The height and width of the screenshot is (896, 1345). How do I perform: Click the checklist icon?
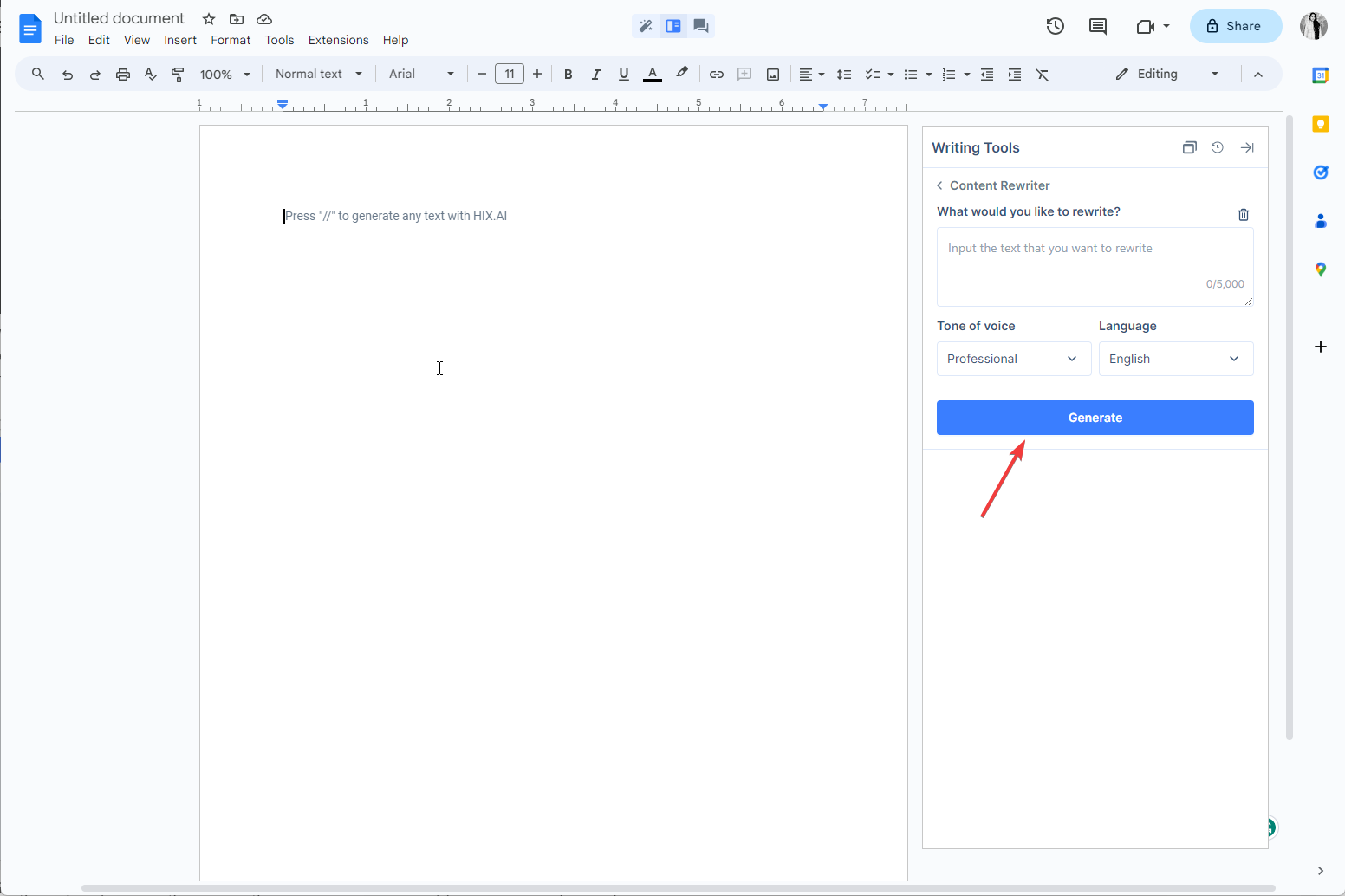coord(873,75)
